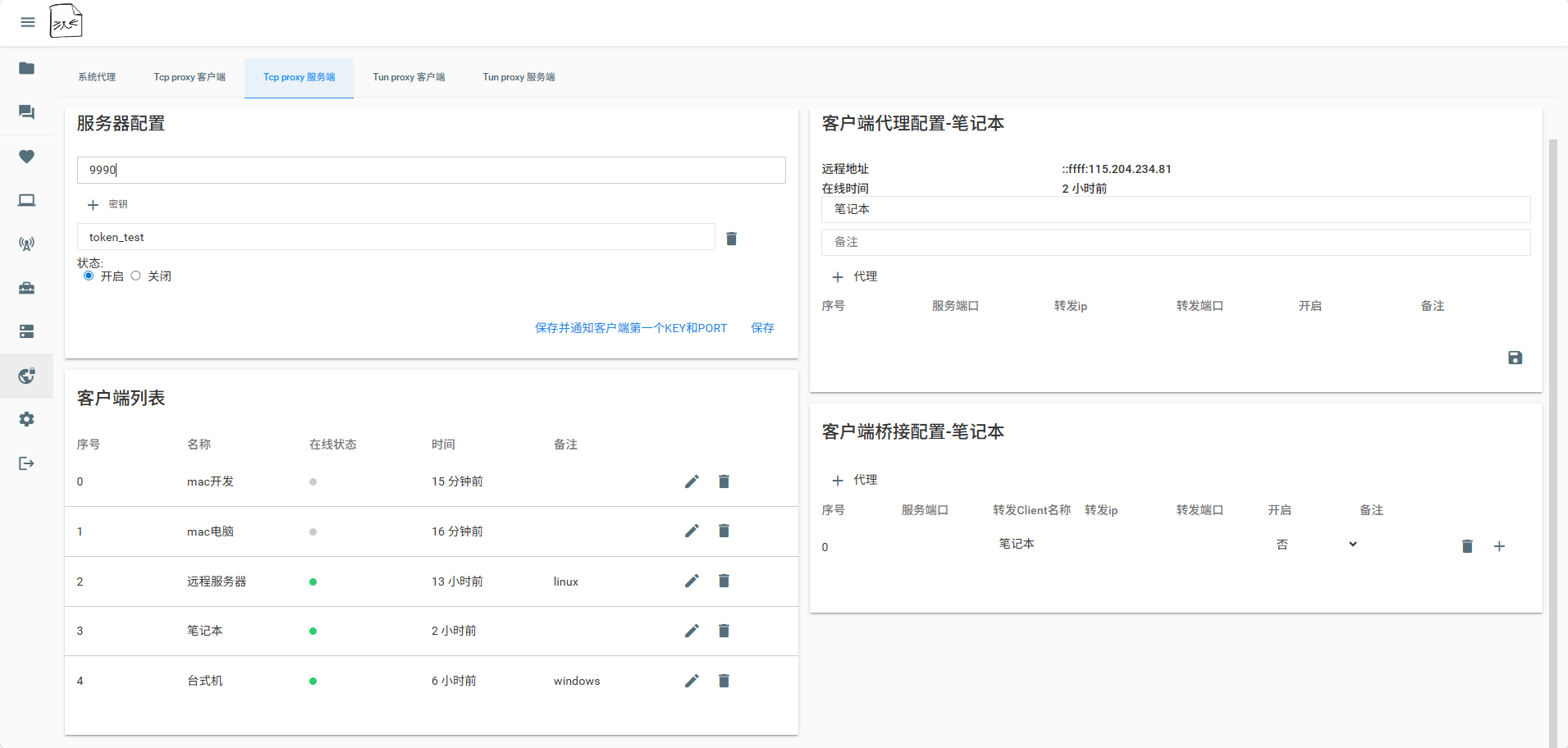Viewport: 1568px width, 748px height.
Task: Open the chat bubbles sidebar icon
Action: 27,112
